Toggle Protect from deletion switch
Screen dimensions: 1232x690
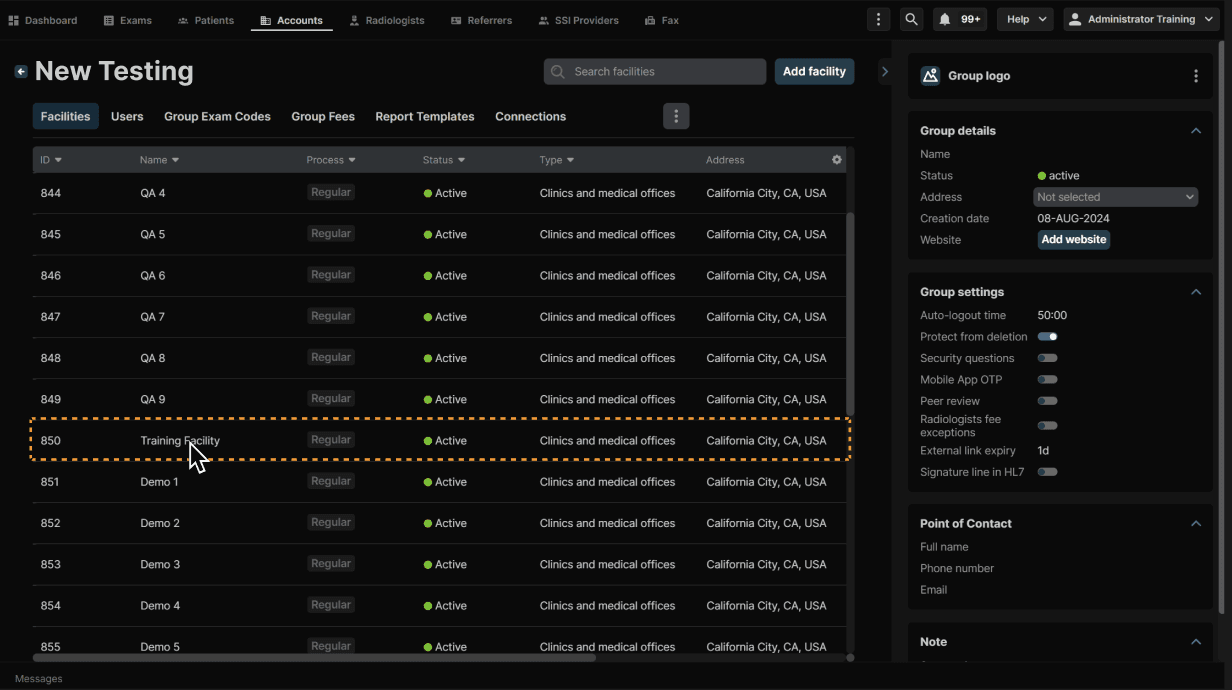1048,337
